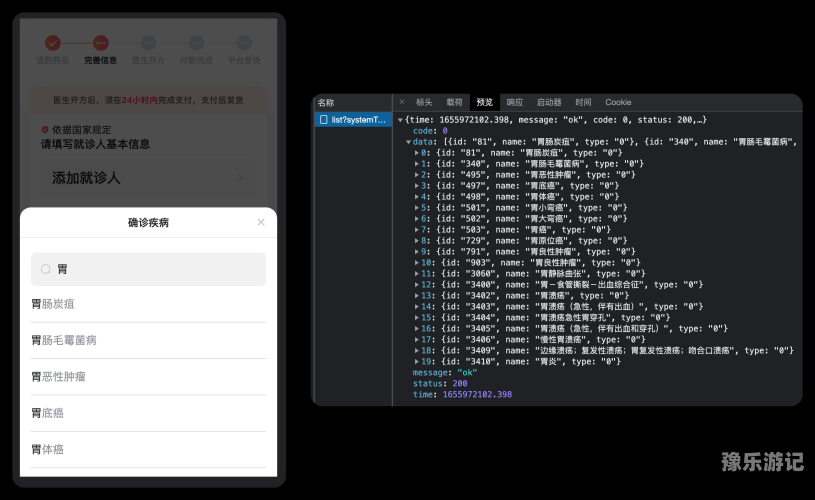Click the time: 1655972102.398 line at bottom
815x500 pixels.
click(x=463, y=394)
